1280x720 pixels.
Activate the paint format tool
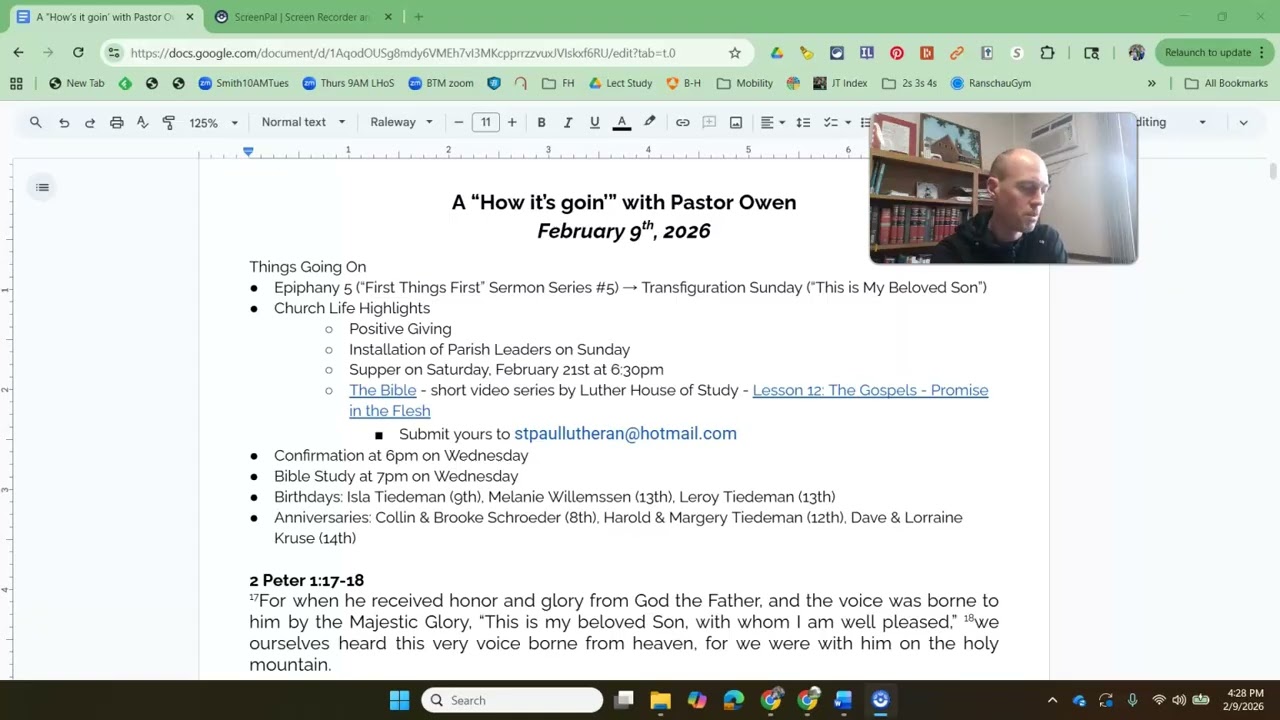point(168,122)
